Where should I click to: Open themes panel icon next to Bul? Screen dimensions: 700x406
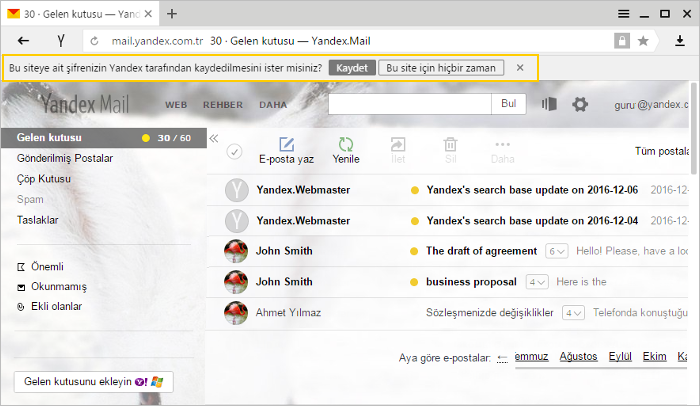click(549, 104)
